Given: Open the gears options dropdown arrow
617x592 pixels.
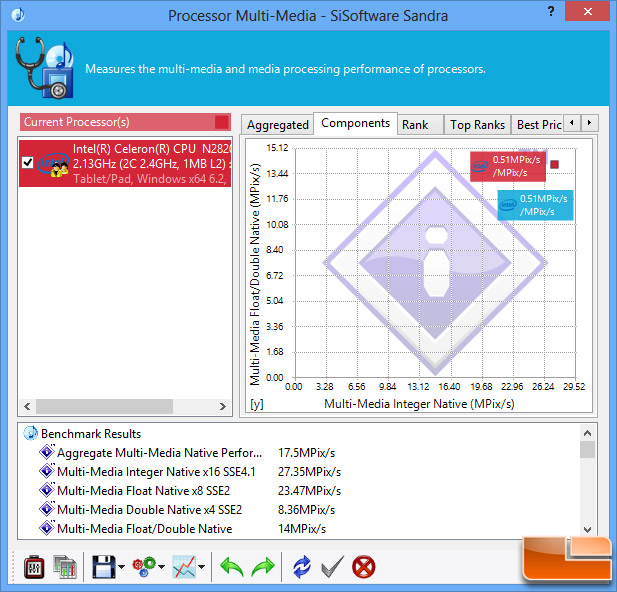Looking at the screenshot, I should click(x=161, y=567).
